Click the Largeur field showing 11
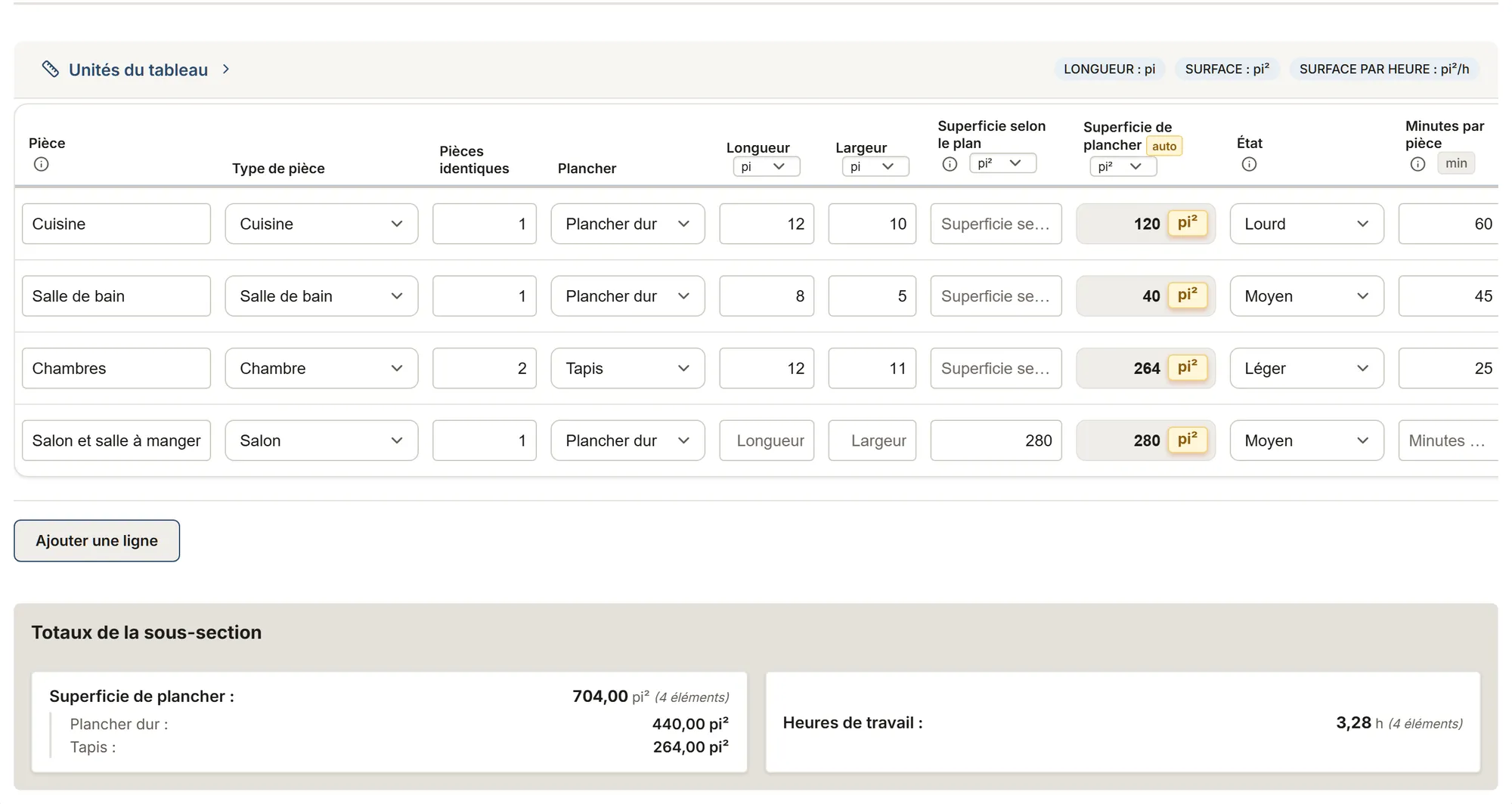The width and height of the screenshot is (1512, 804). [x=872, y=369]
